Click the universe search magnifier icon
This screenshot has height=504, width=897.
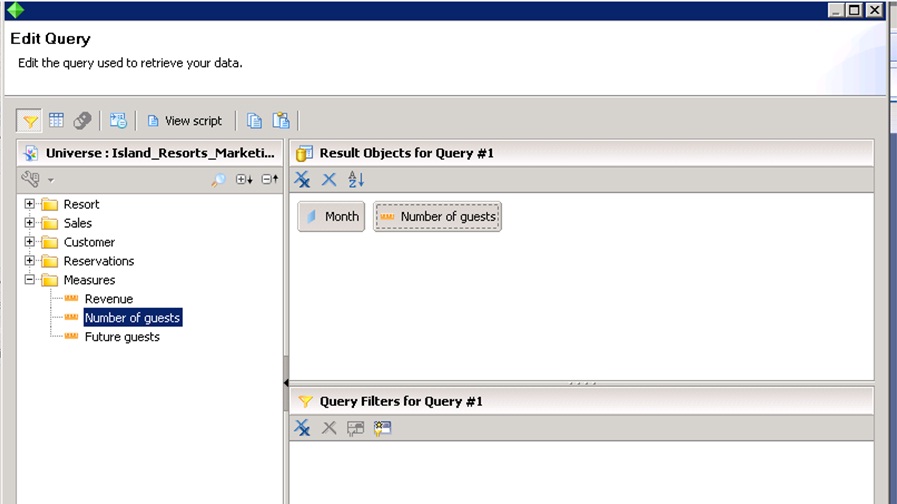click(x=218, y=180)
